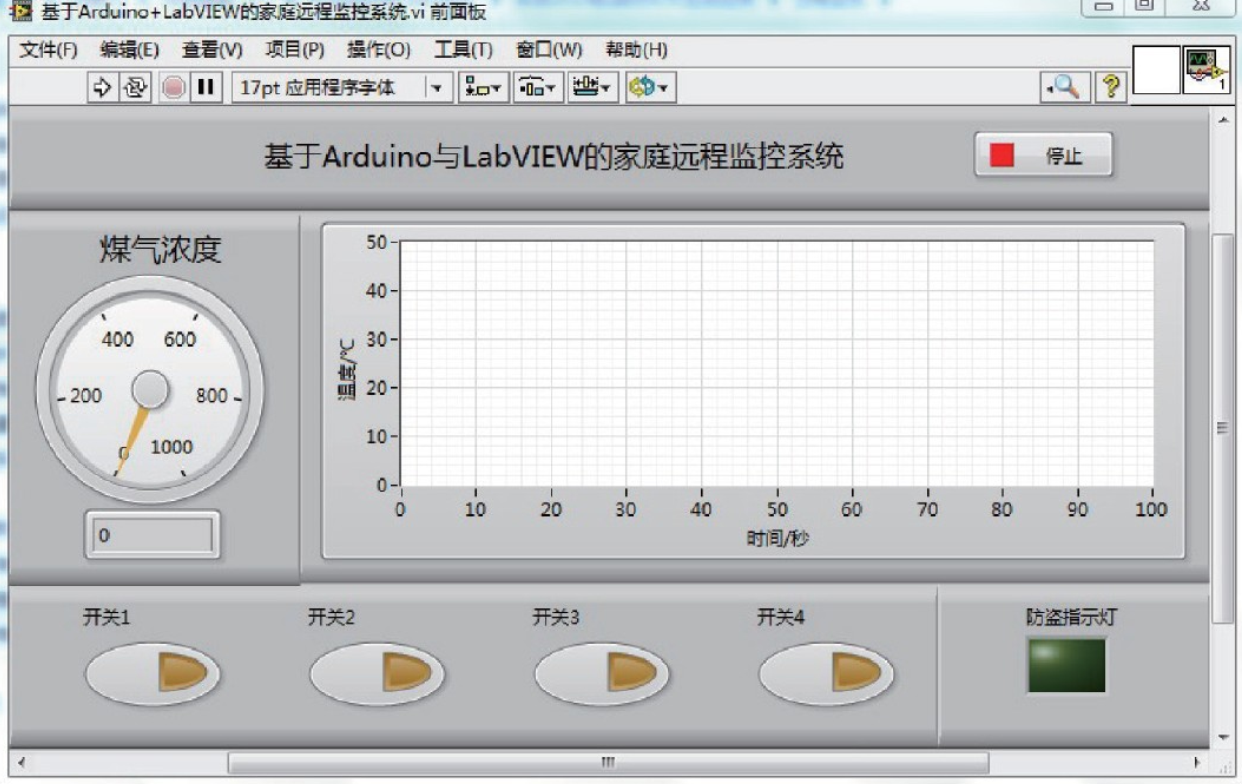Click the scroll right arrow
Image resolution: width=1242 pixels, height=784 pixels.
[1198, 762]
